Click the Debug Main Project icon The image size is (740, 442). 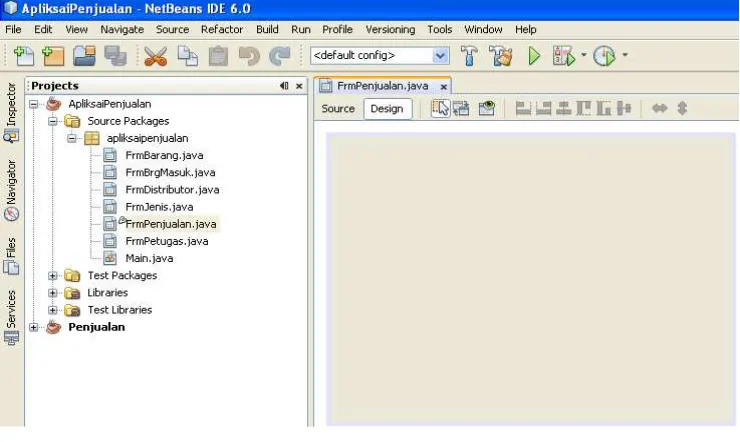pos(564,56)
